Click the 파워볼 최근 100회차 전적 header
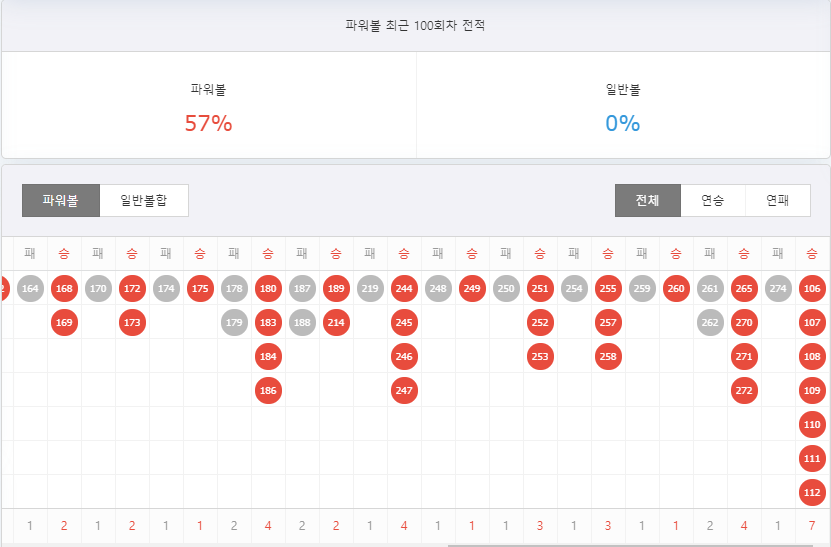The width and height of the screenshot is (831, 547). pos(415,25)
